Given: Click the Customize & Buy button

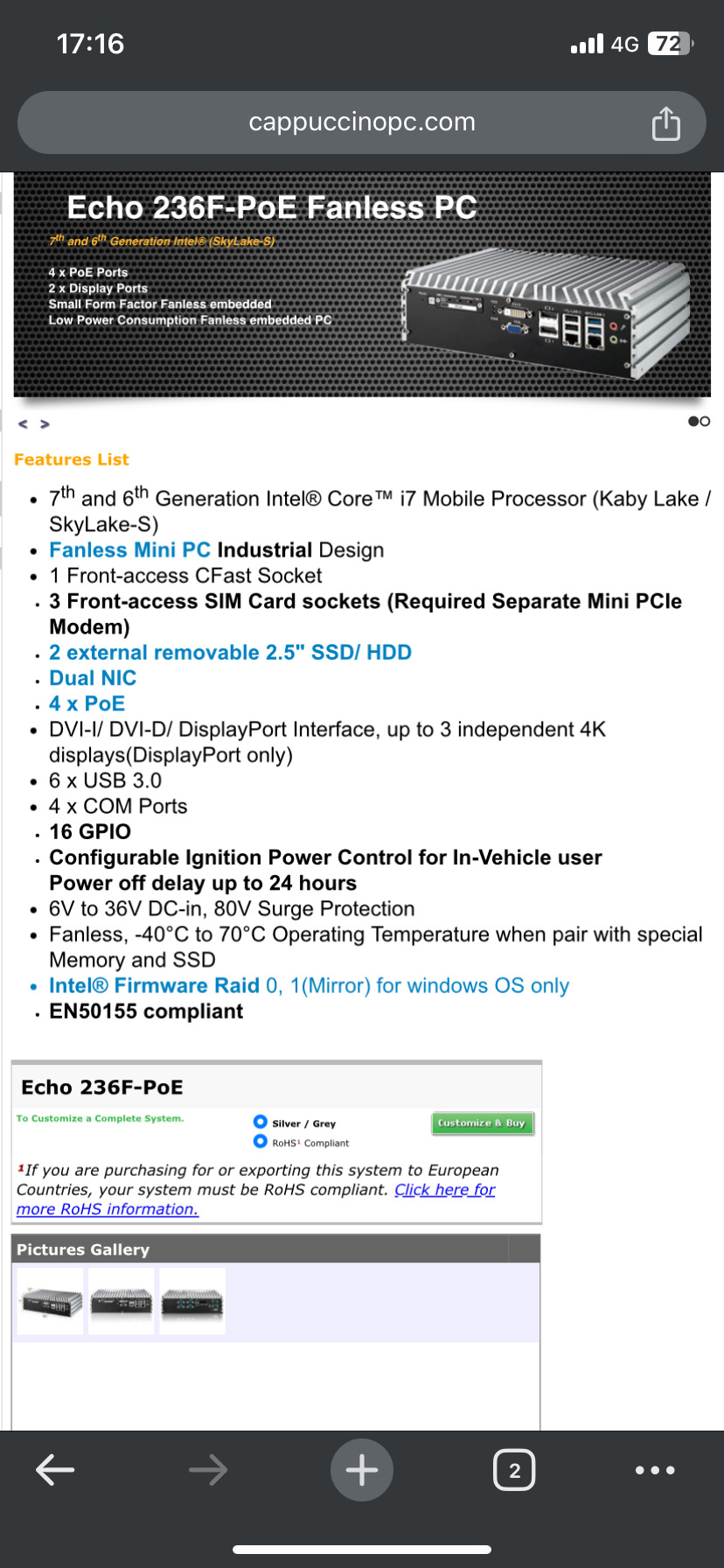Looking at the screenshot, I should [x=482, y=1123].
